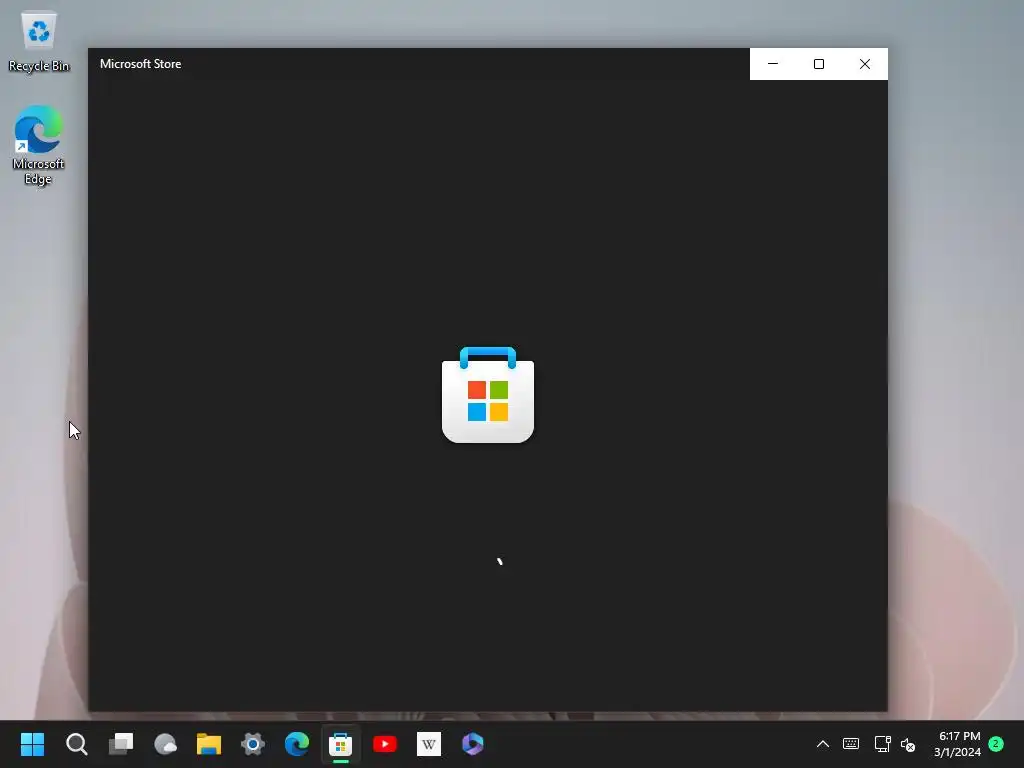Select the Microsoft Edge desktop shortcut
This screenshot has width=1024, height=768.
tap(38, 145)
